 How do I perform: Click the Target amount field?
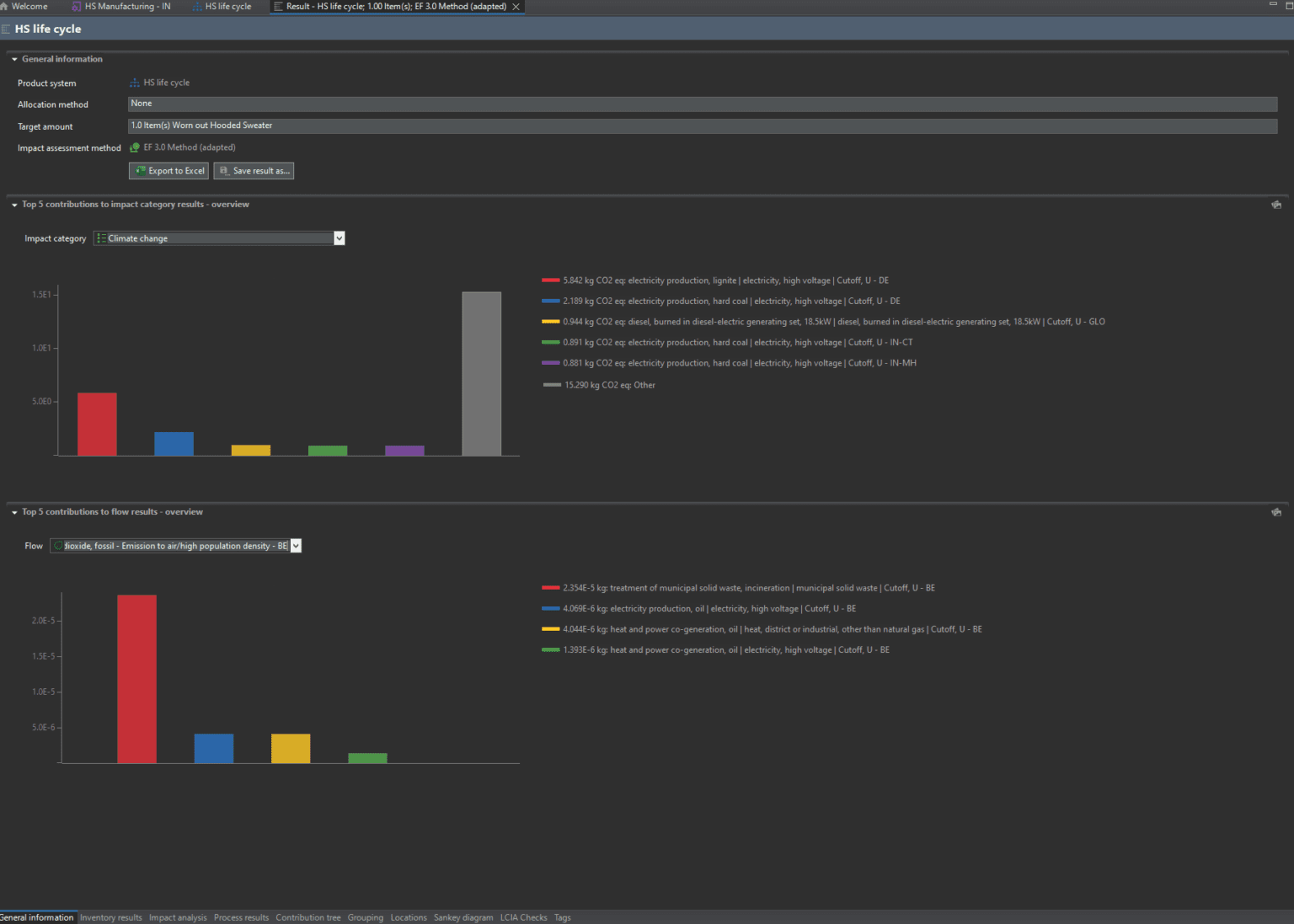point(702,126)
